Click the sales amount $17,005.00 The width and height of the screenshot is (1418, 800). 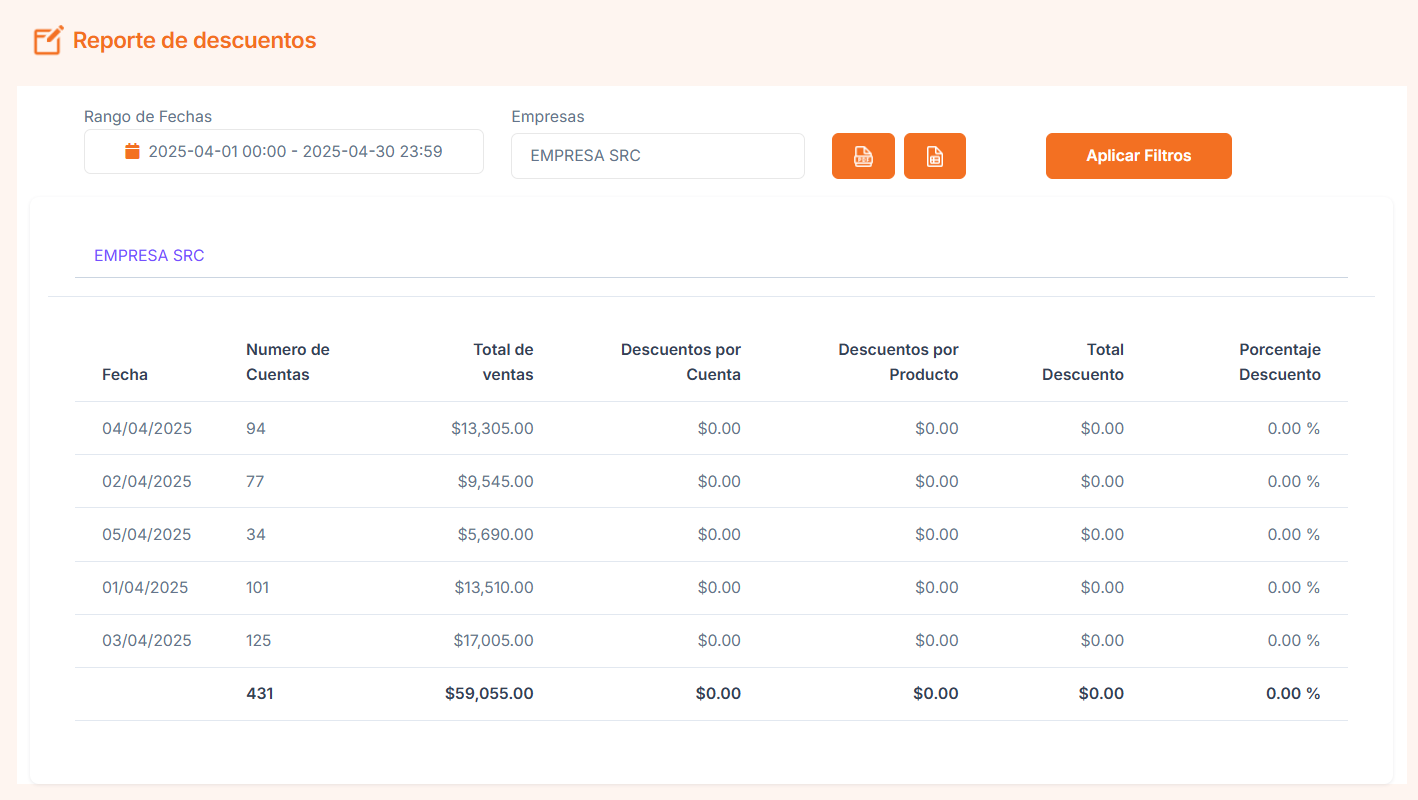pos(493,640)
